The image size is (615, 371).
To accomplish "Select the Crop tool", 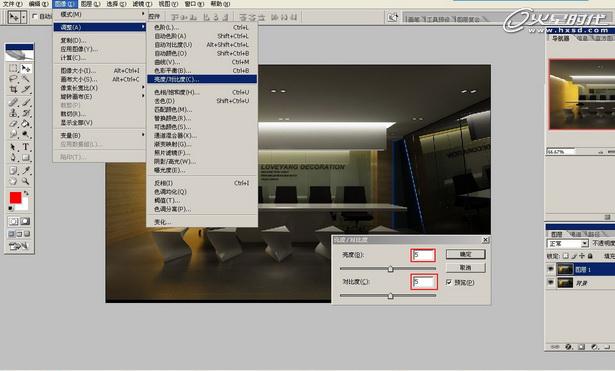I will coord(13,89).
